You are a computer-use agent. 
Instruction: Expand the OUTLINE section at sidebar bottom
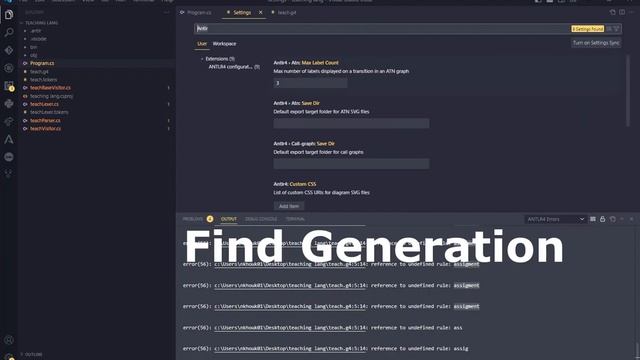point(33,354)
